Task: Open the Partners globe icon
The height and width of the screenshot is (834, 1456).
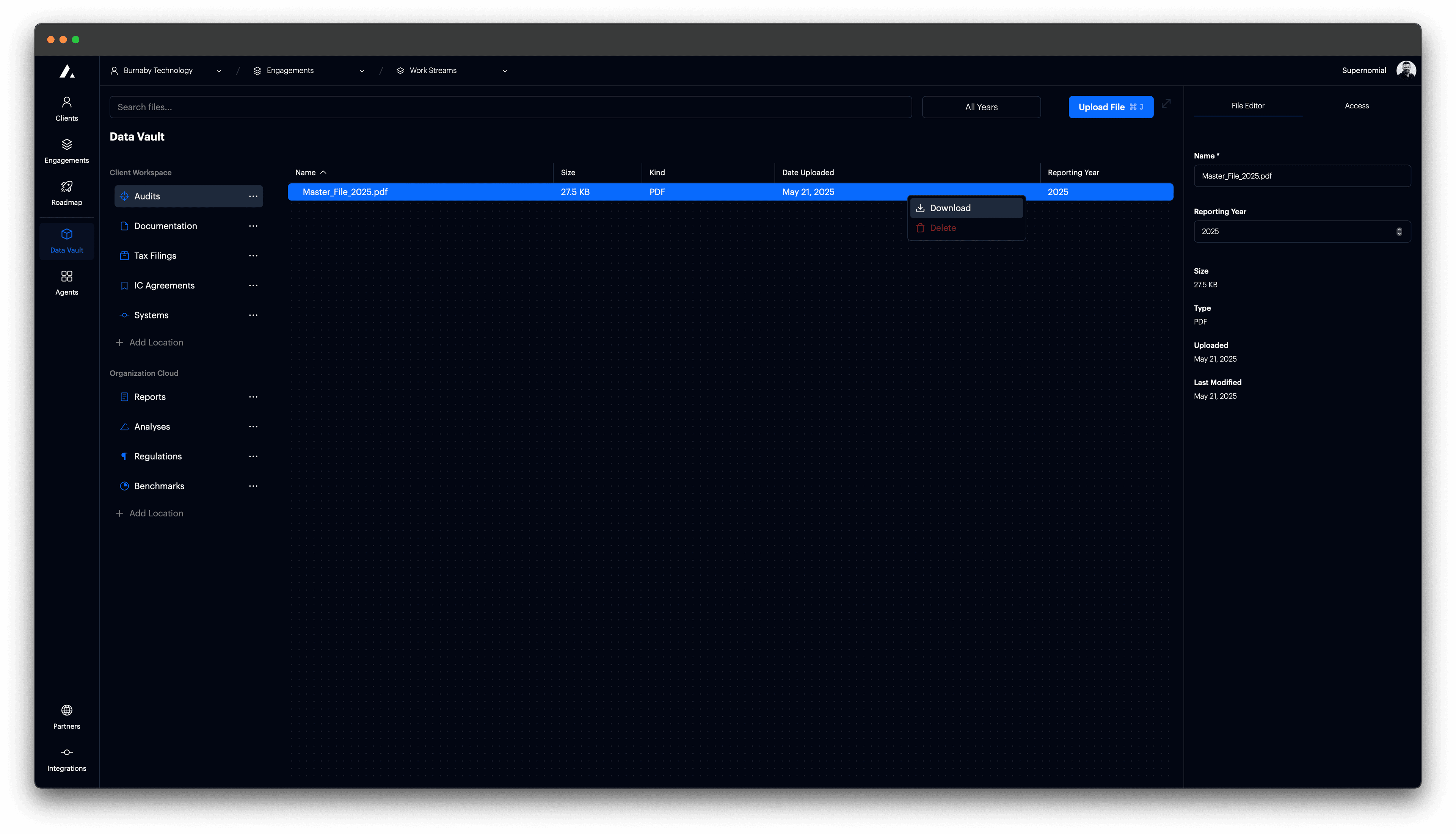Action: click(66, 710)
